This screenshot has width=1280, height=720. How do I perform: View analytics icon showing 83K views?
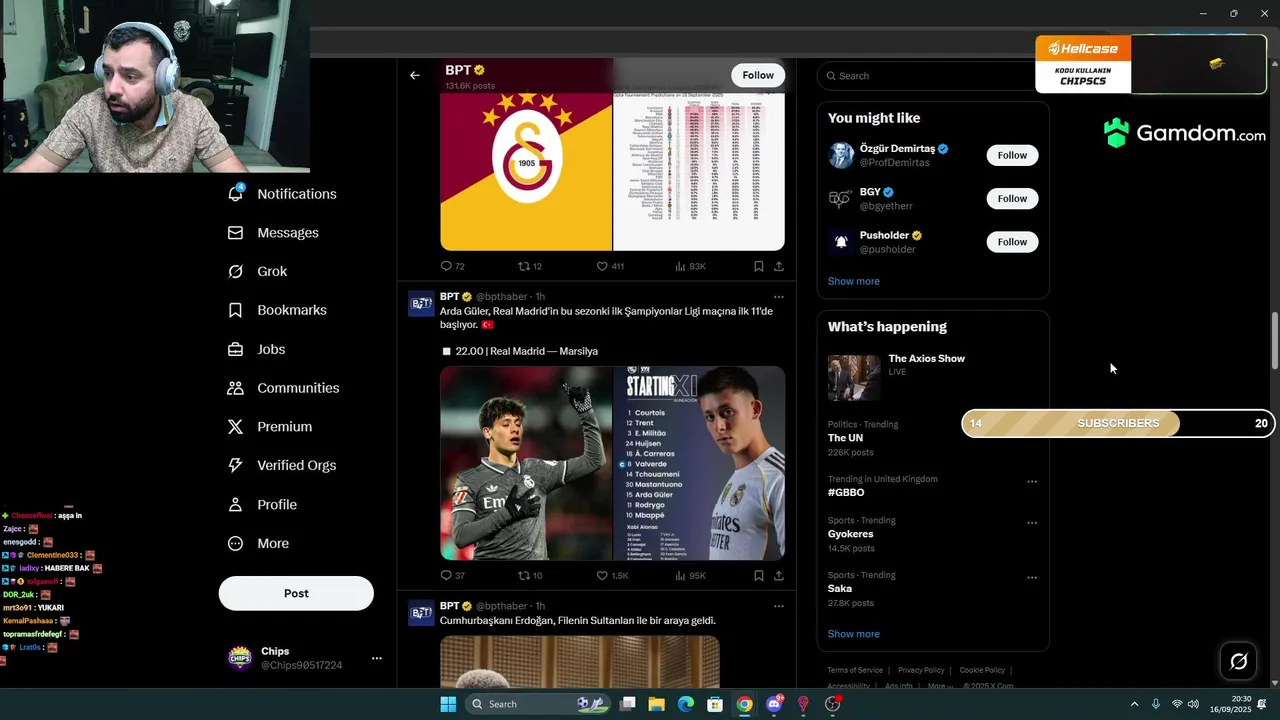681,266
